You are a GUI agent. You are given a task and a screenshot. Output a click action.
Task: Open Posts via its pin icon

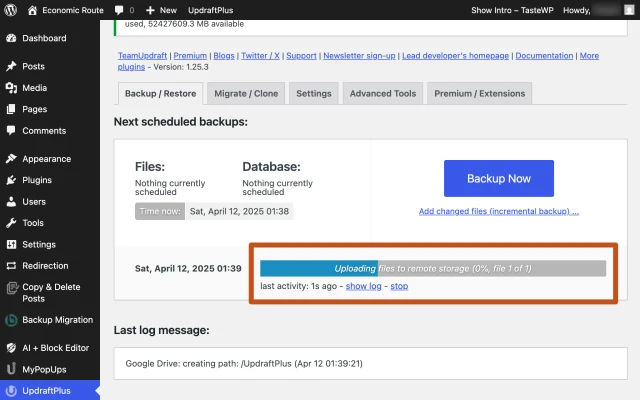(x=11, y=66)
